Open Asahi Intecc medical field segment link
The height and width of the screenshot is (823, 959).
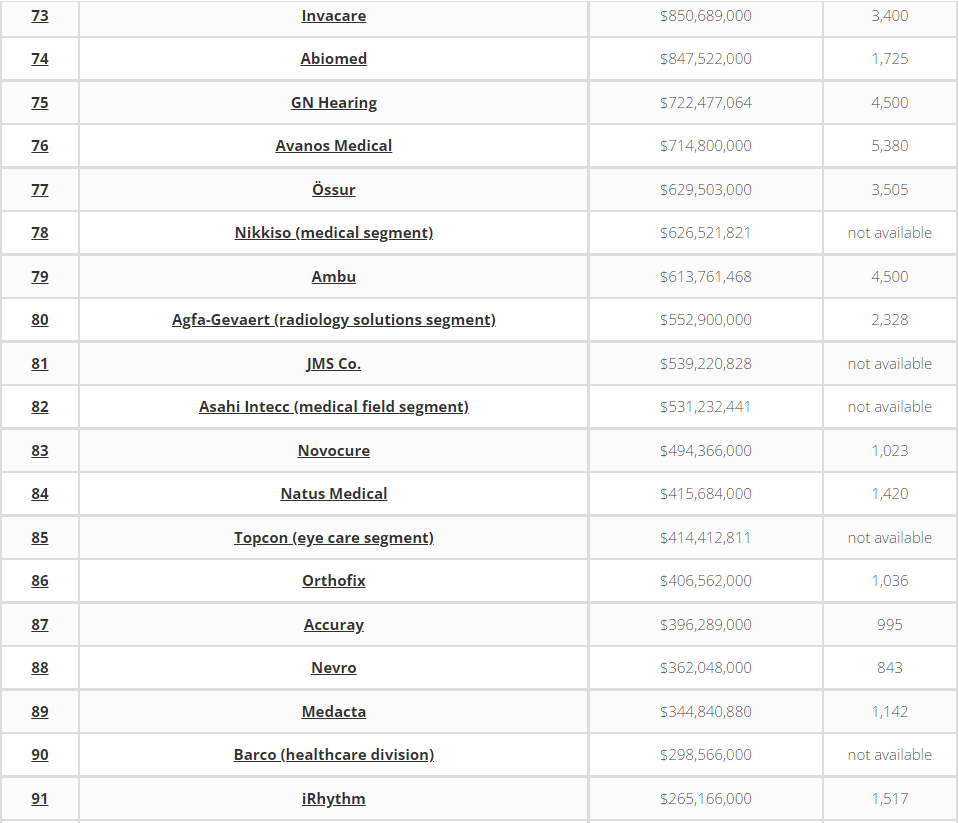(333, 407)
